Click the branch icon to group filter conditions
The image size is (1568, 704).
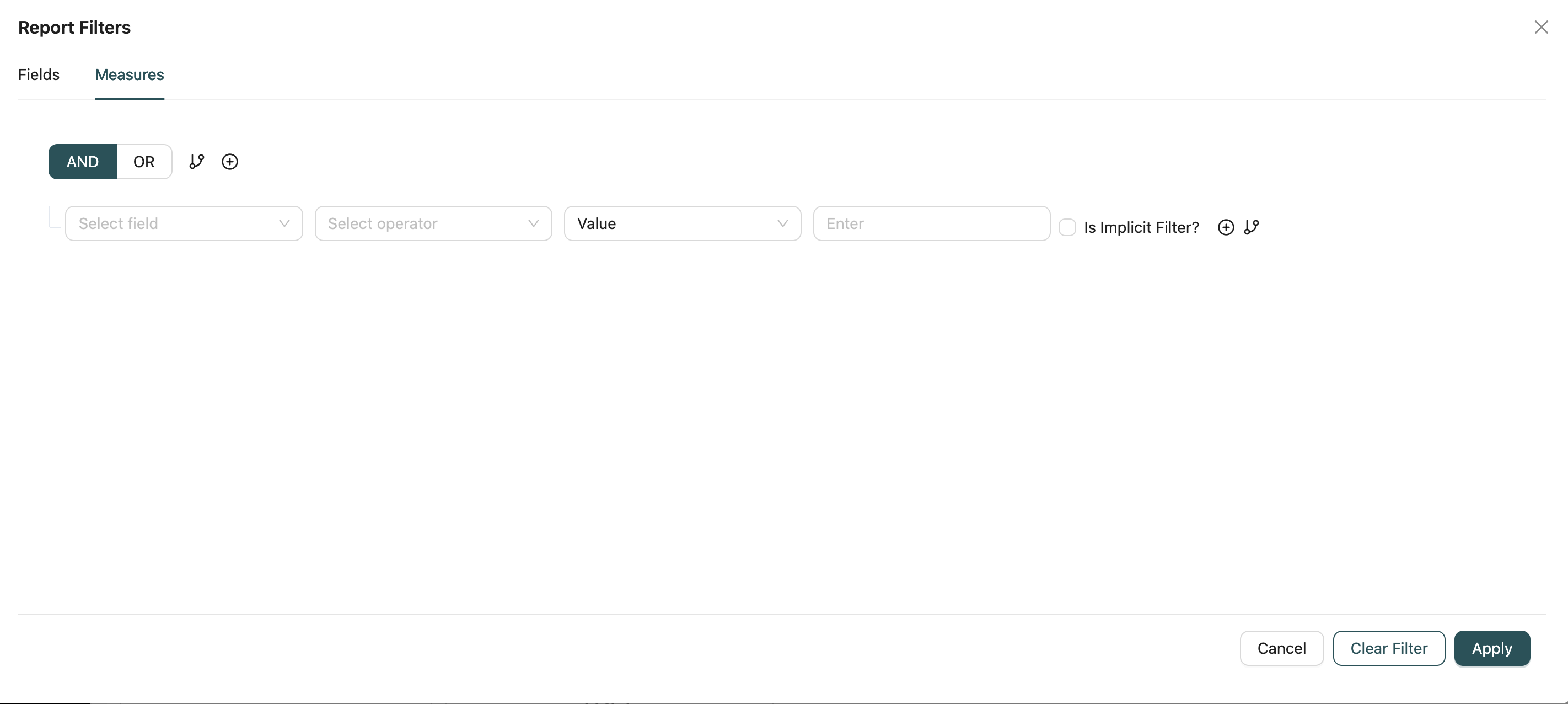click(196, 162)
